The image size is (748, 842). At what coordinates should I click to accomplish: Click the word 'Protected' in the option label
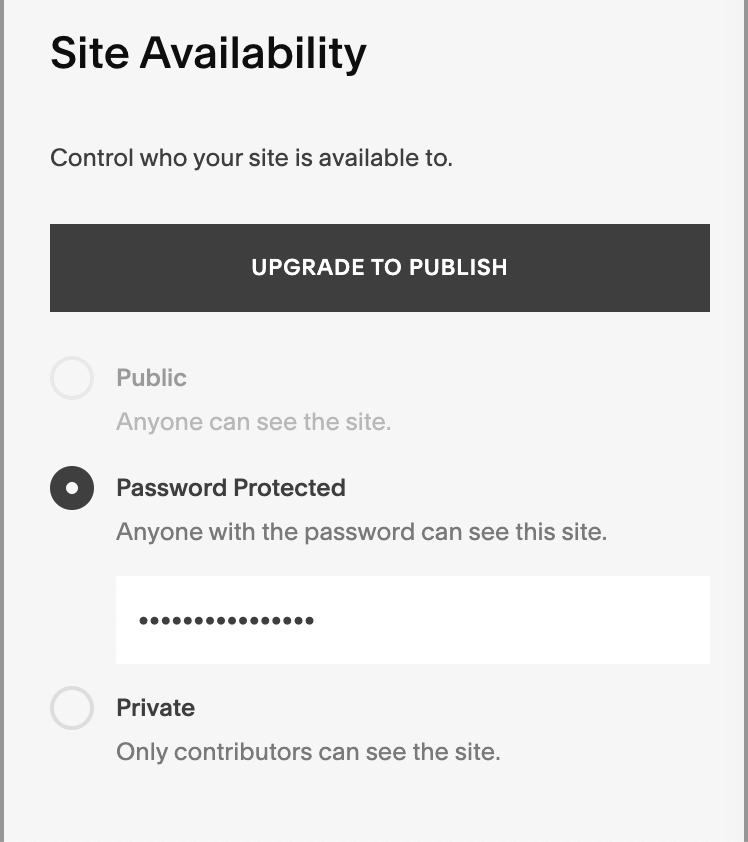[289, 488]
